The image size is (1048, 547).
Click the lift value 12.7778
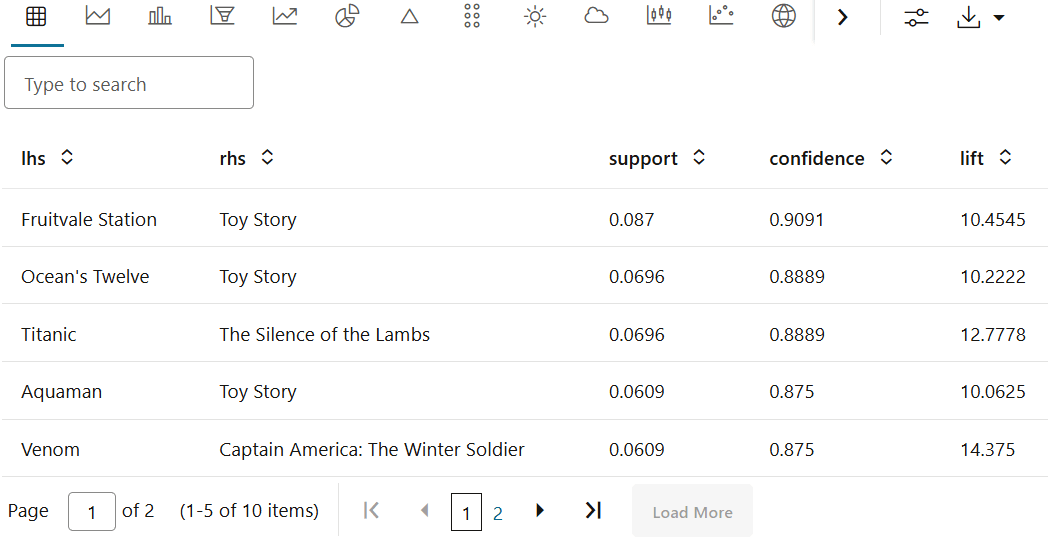tap(993, 334)
